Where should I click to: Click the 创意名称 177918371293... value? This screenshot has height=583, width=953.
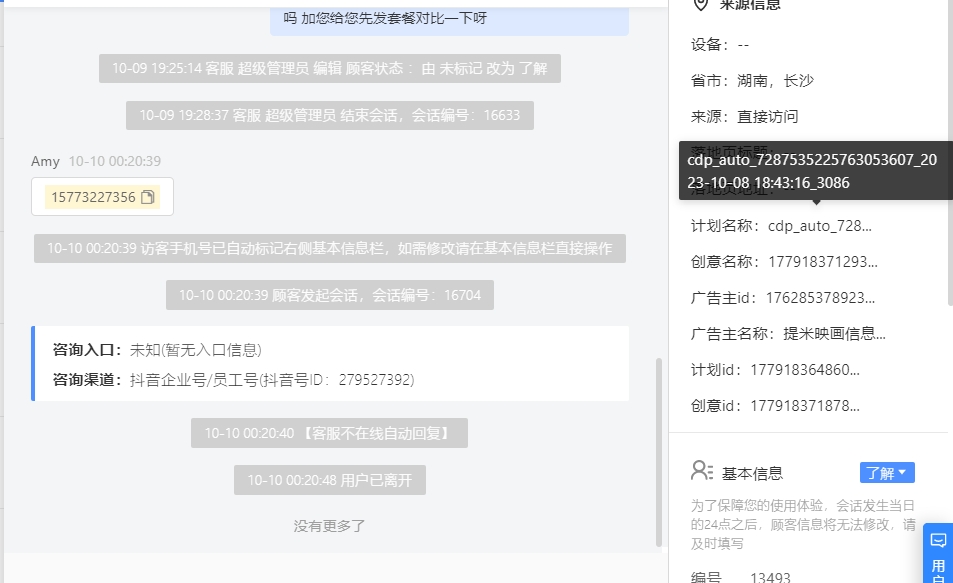point(822,262)
